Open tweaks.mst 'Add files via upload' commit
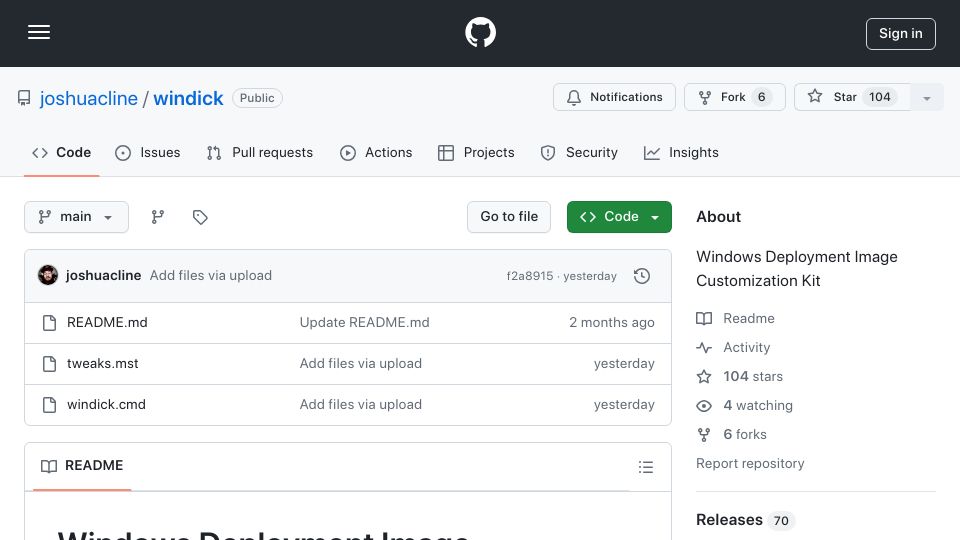Screen dimensions: 960x540 361,364
